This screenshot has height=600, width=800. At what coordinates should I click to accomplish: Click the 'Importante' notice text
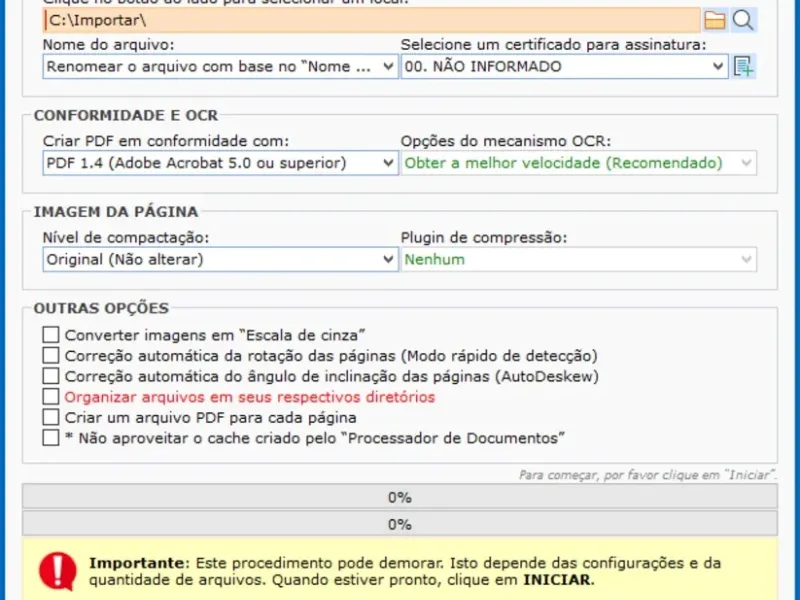[x=405, y=571]
